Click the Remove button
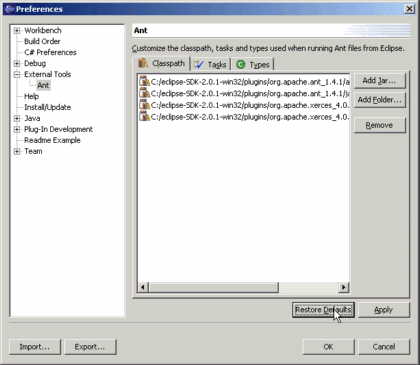Image resolution: width=420 pixels, height=365 pixels. pos(379,125)
